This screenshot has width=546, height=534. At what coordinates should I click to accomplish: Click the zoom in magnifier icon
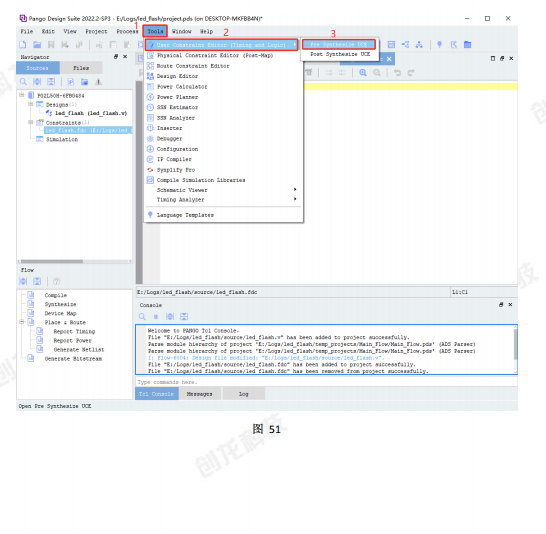tap(363, 72)
